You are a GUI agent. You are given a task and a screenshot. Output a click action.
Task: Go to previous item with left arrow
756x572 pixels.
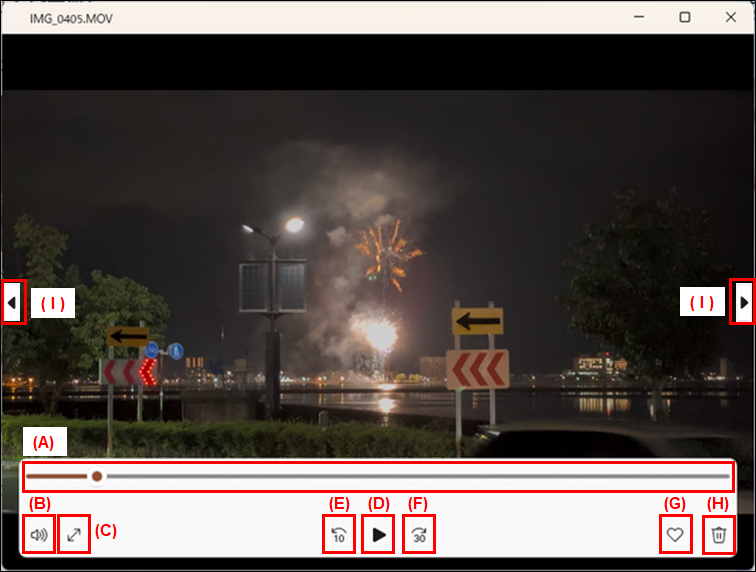(x=12, y=302)
